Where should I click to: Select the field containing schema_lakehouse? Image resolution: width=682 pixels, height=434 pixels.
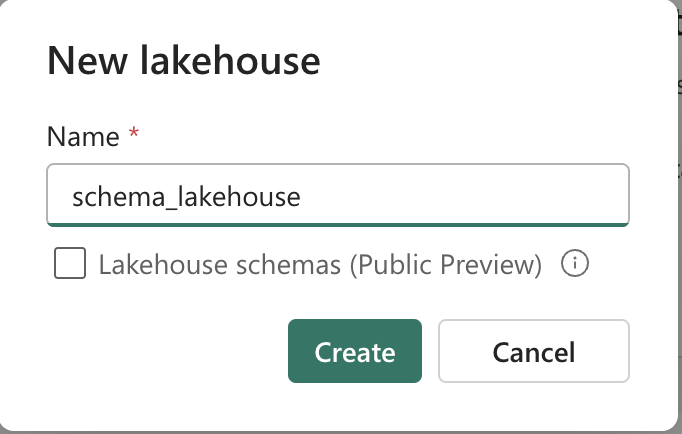(337, 196)
